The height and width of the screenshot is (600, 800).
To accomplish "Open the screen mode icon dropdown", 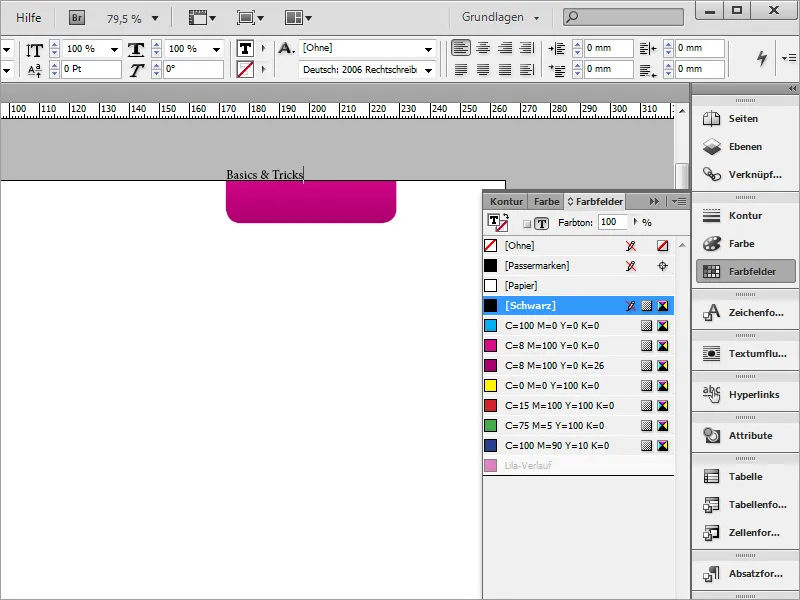I will click(x=250, y=18).
